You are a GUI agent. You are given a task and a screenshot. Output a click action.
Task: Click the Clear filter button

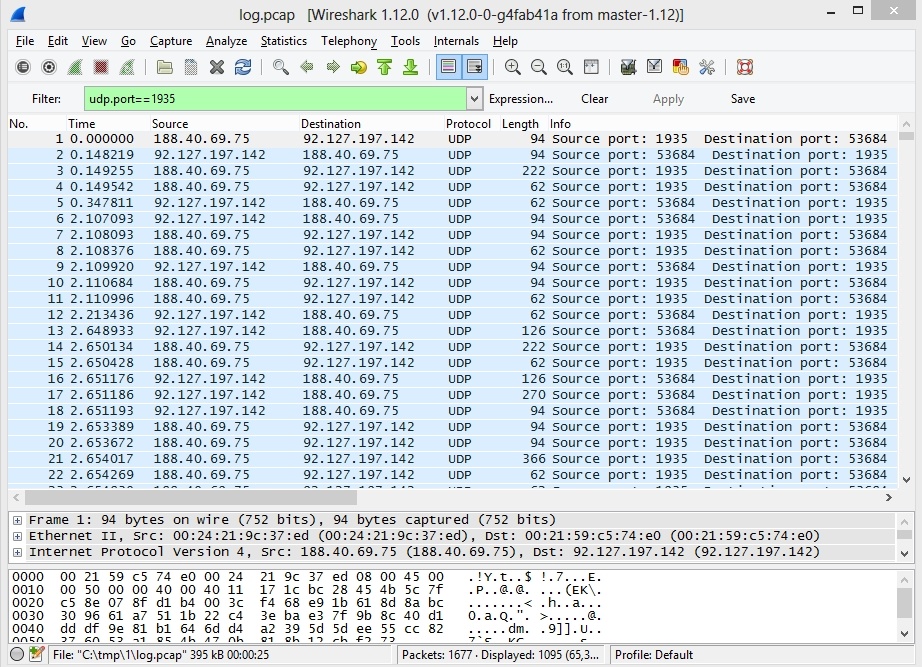pyautogui.click(x=594, y=99)
